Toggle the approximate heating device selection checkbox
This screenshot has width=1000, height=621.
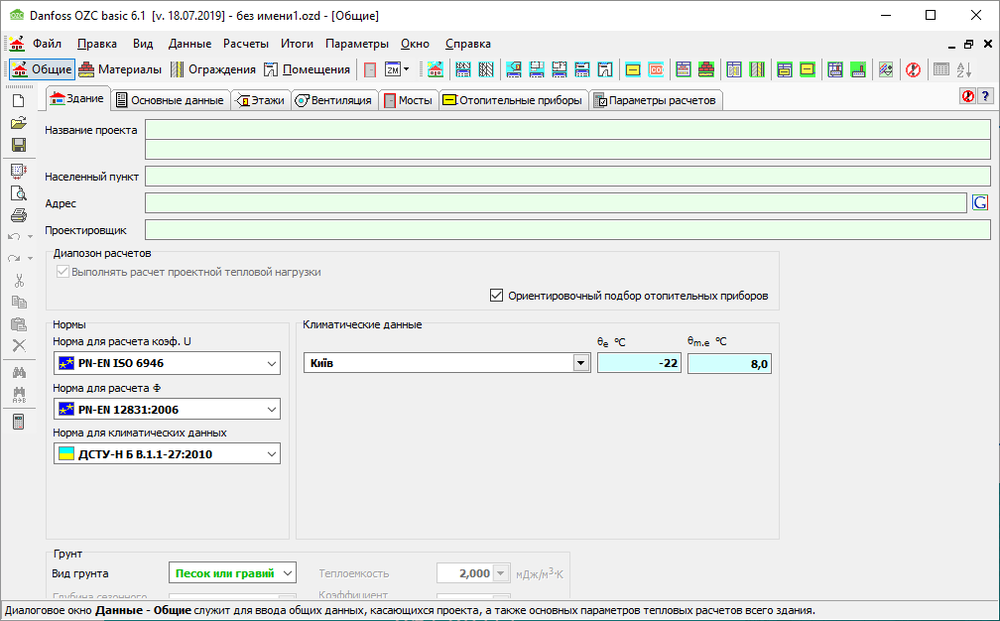(496, 296)
